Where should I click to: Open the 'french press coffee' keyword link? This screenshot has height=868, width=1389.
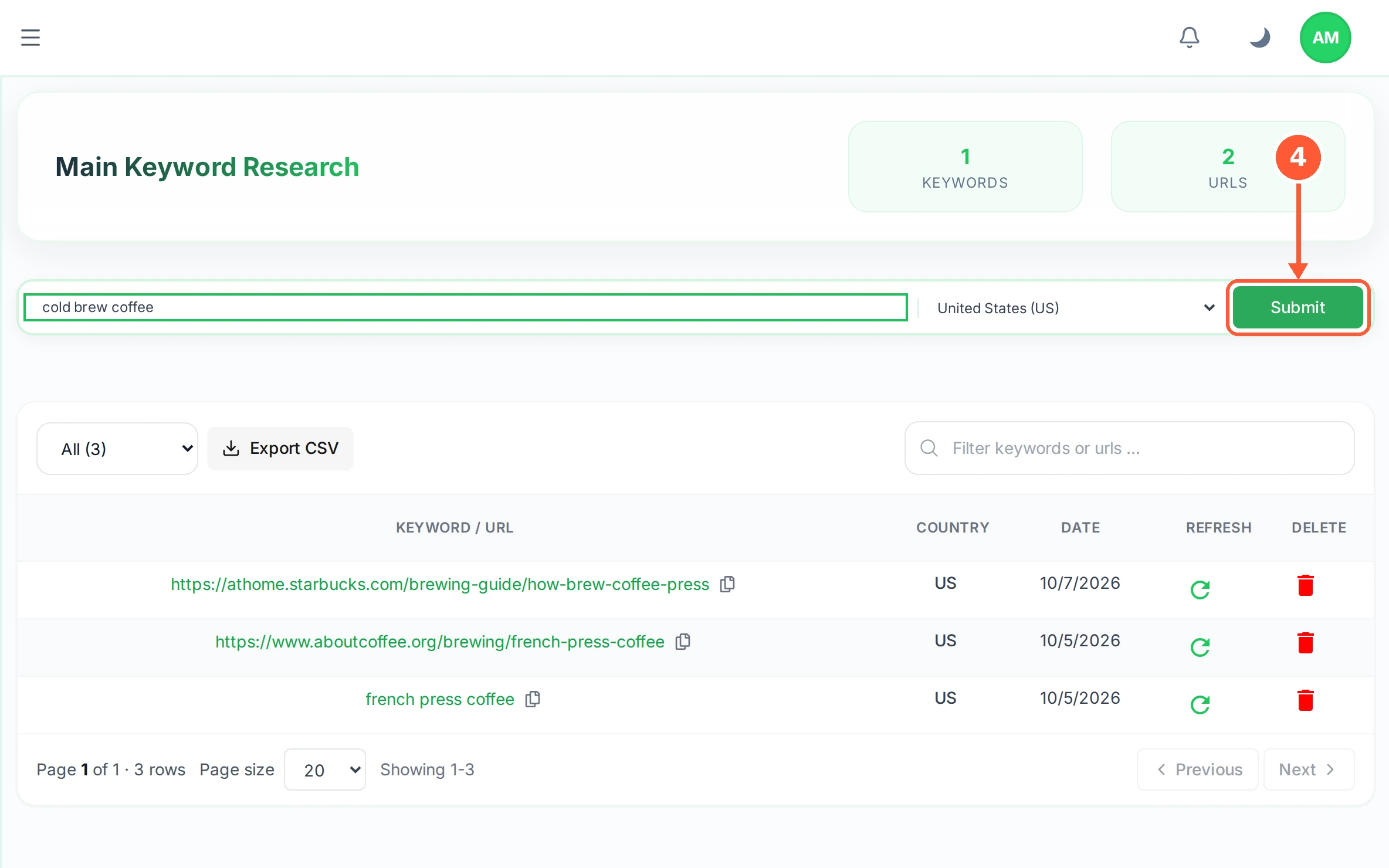440,699
